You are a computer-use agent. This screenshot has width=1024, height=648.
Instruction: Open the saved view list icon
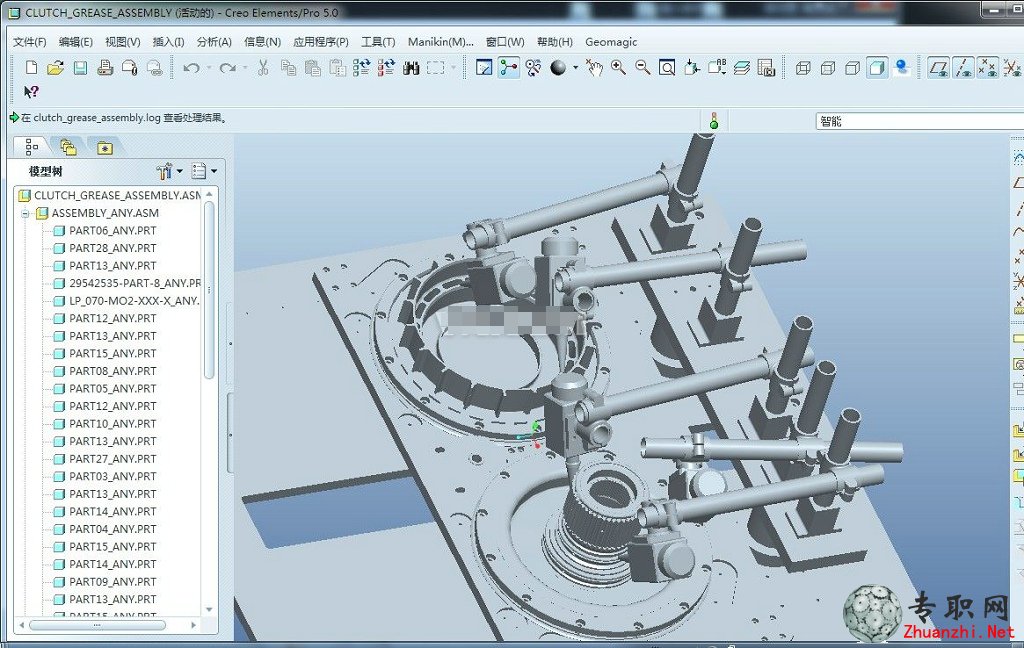pos(716,67)
